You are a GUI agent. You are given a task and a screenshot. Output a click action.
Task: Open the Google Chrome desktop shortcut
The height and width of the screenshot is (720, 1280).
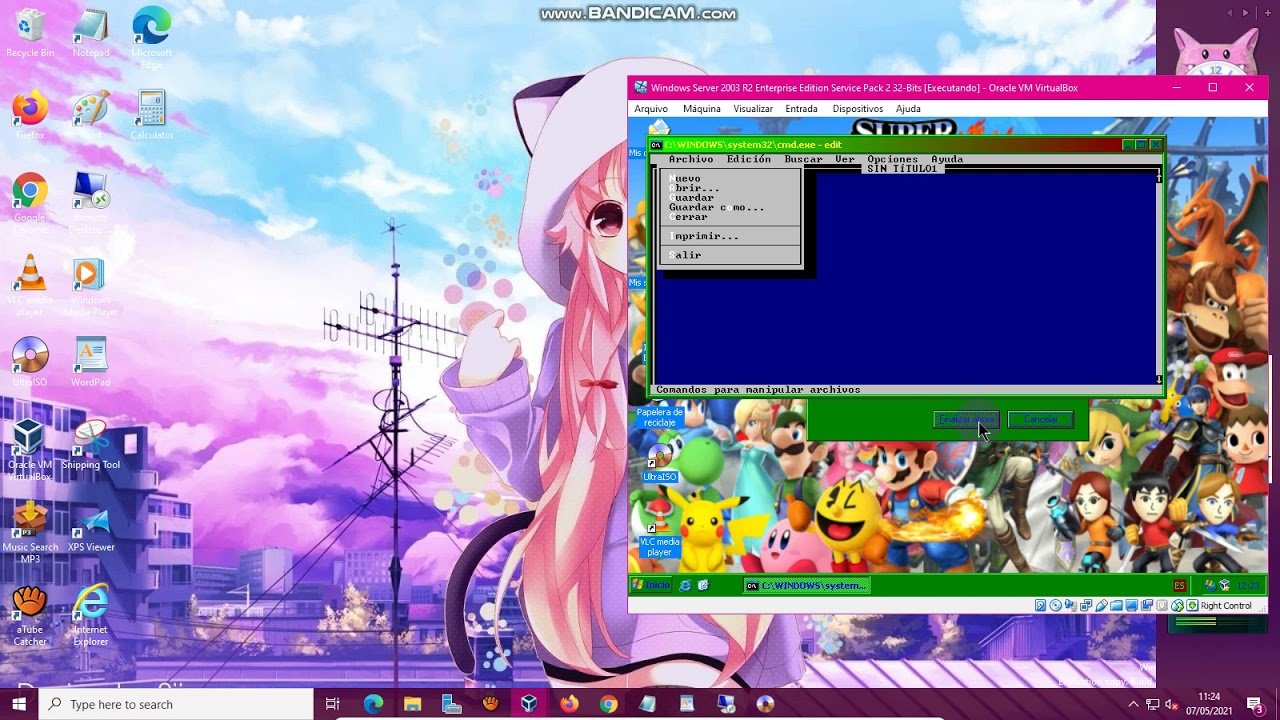[x=30, y=203]
